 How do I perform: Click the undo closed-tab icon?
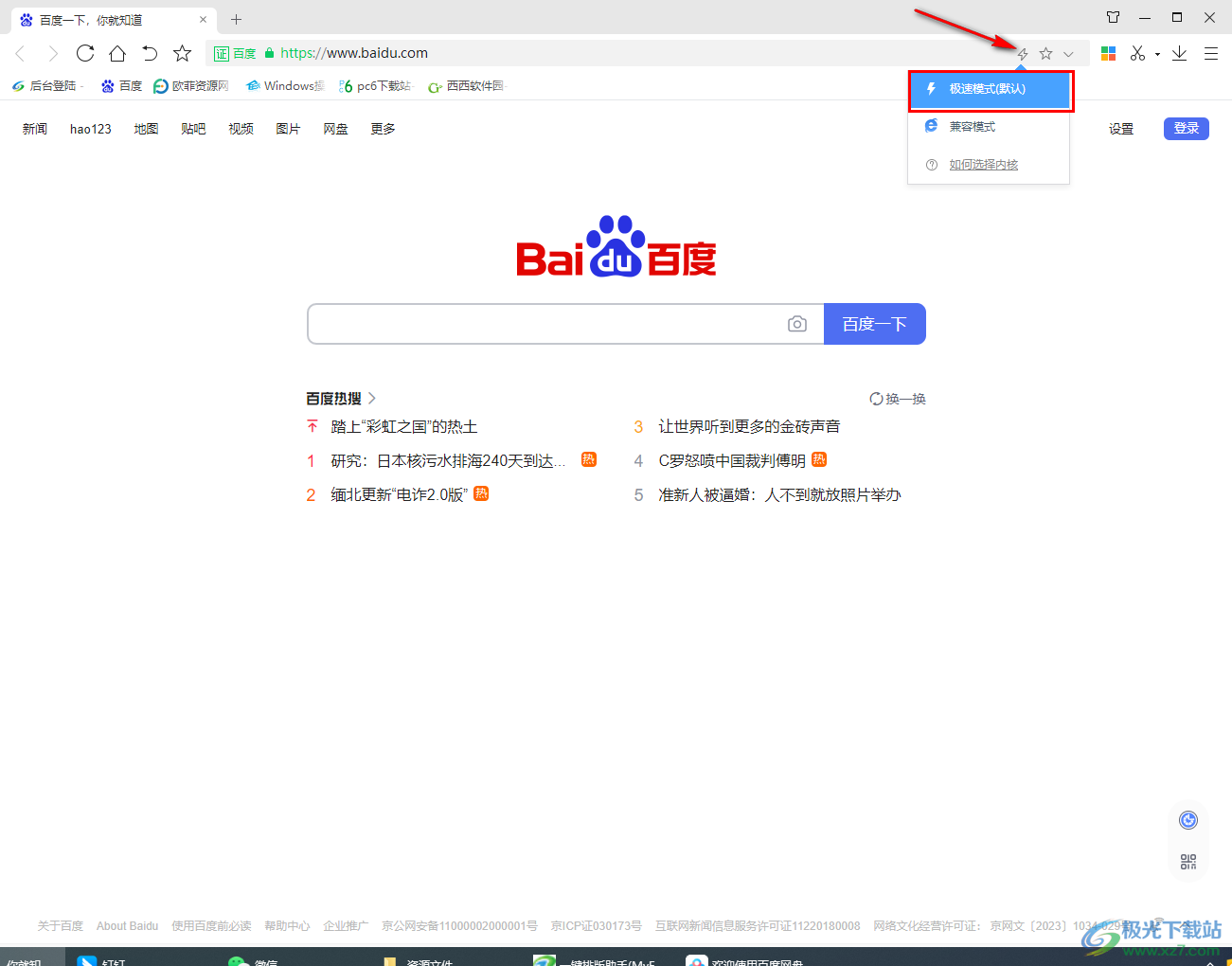click(150, 53)
